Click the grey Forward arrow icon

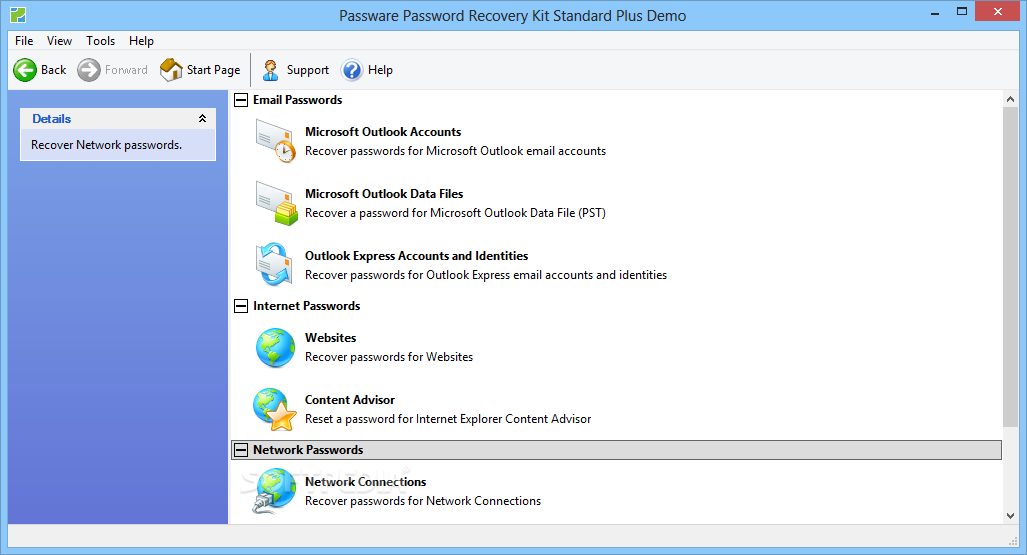pyautogui.click(x=89, y=70)
